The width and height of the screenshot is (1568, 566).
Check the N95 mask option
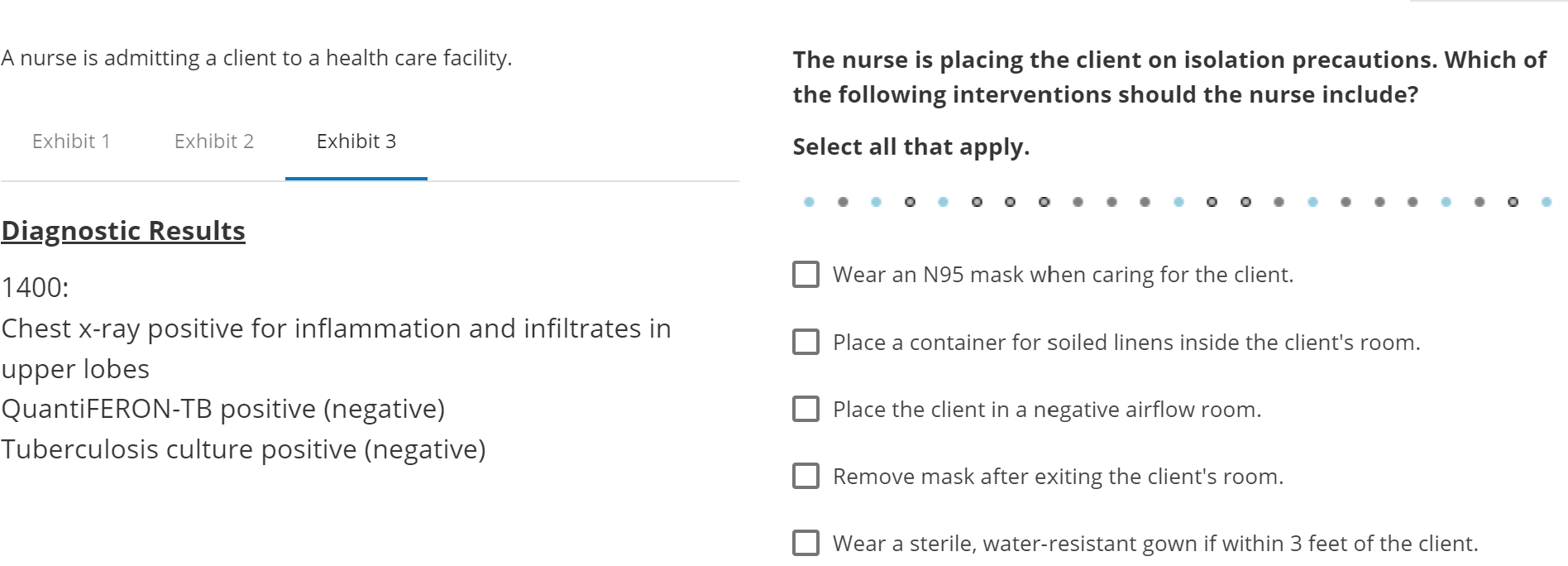pos(806,275)
